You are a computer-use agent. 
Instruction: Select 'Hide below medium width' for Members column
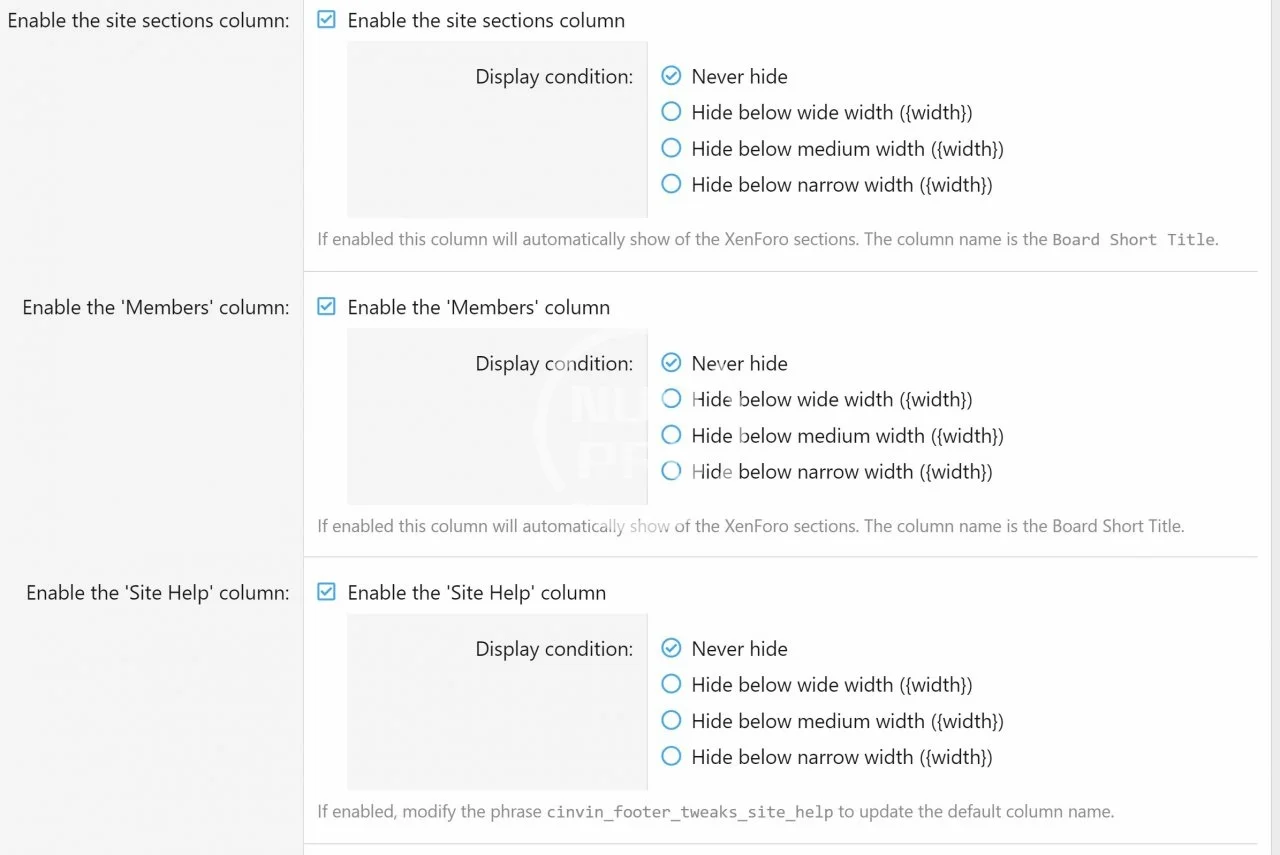tap(671, 435)
